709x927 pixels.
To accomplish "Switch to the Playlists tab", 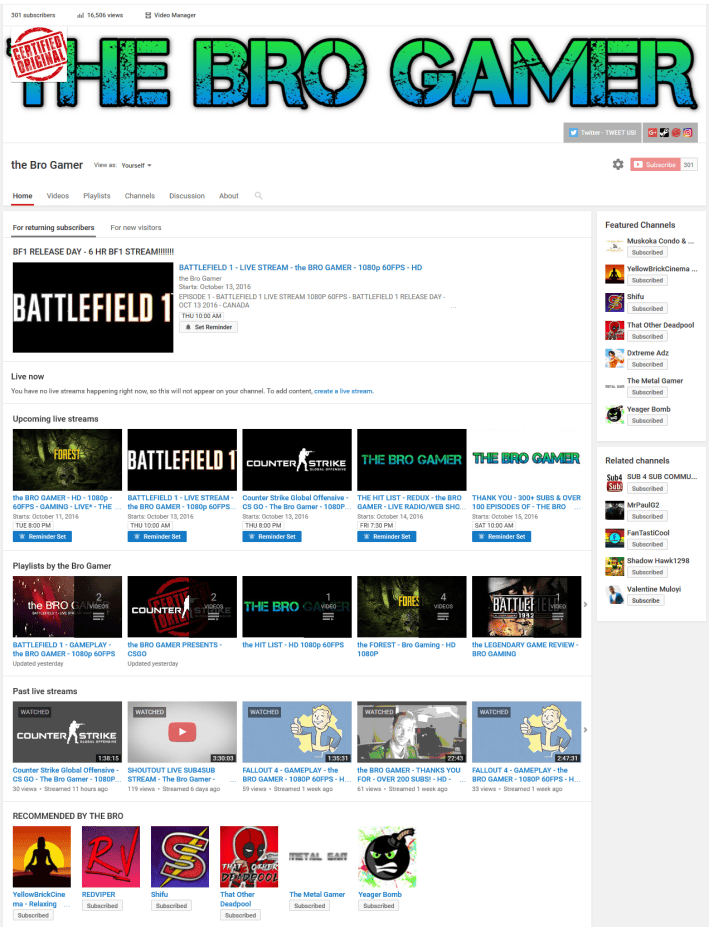I will pyautogui.click(x=96, y=196).
